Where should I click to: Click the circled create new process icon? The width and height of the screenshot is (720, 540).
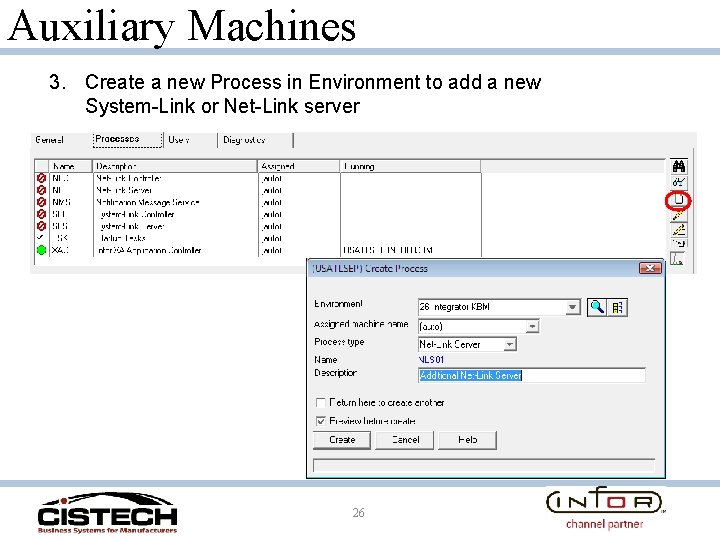(x=679, y=200)
